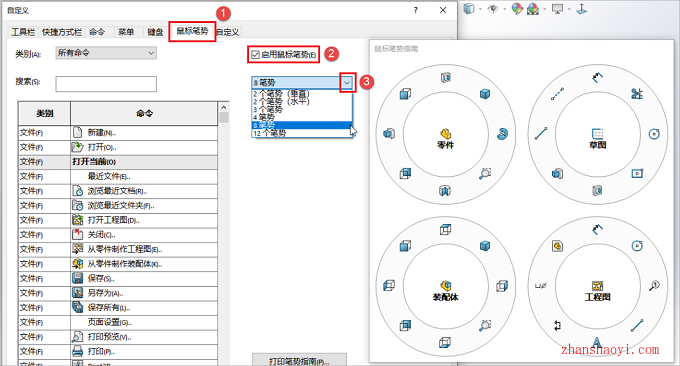Select the 浏览最近文件夹(F).. row

(x=118, y=206)
